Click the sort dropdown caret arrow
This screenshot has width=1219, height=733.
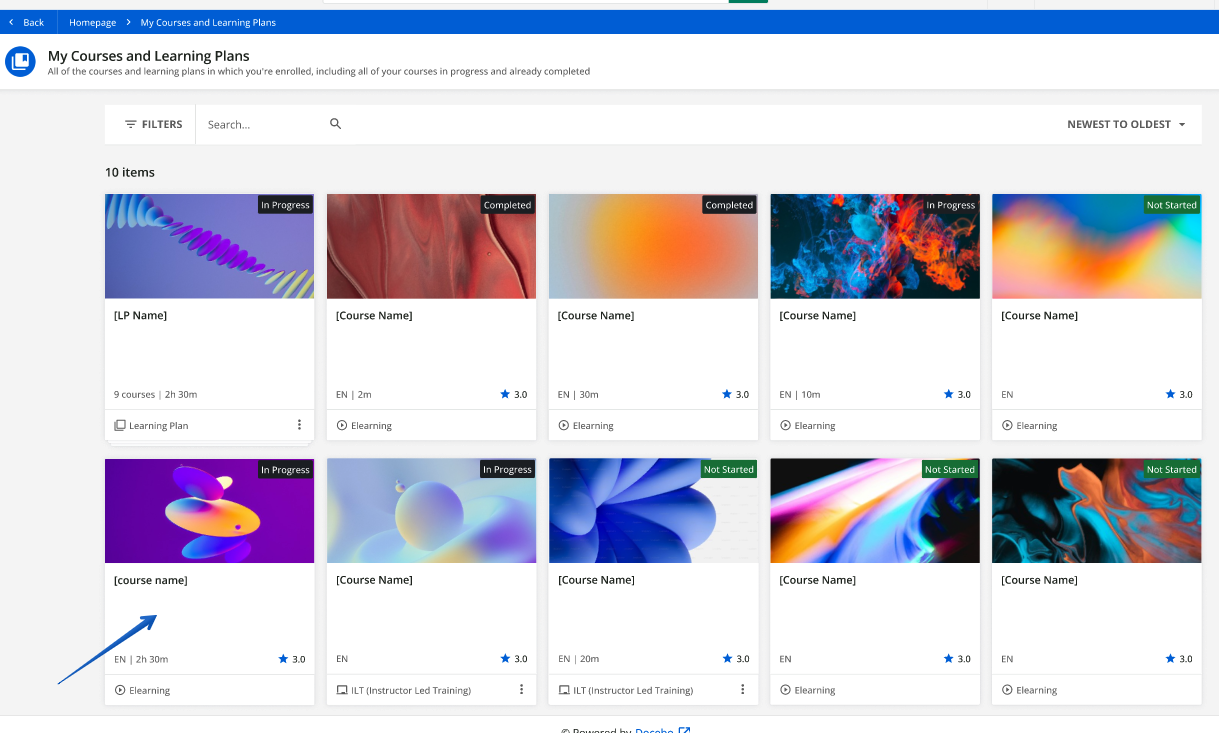tap(1182, 125)
